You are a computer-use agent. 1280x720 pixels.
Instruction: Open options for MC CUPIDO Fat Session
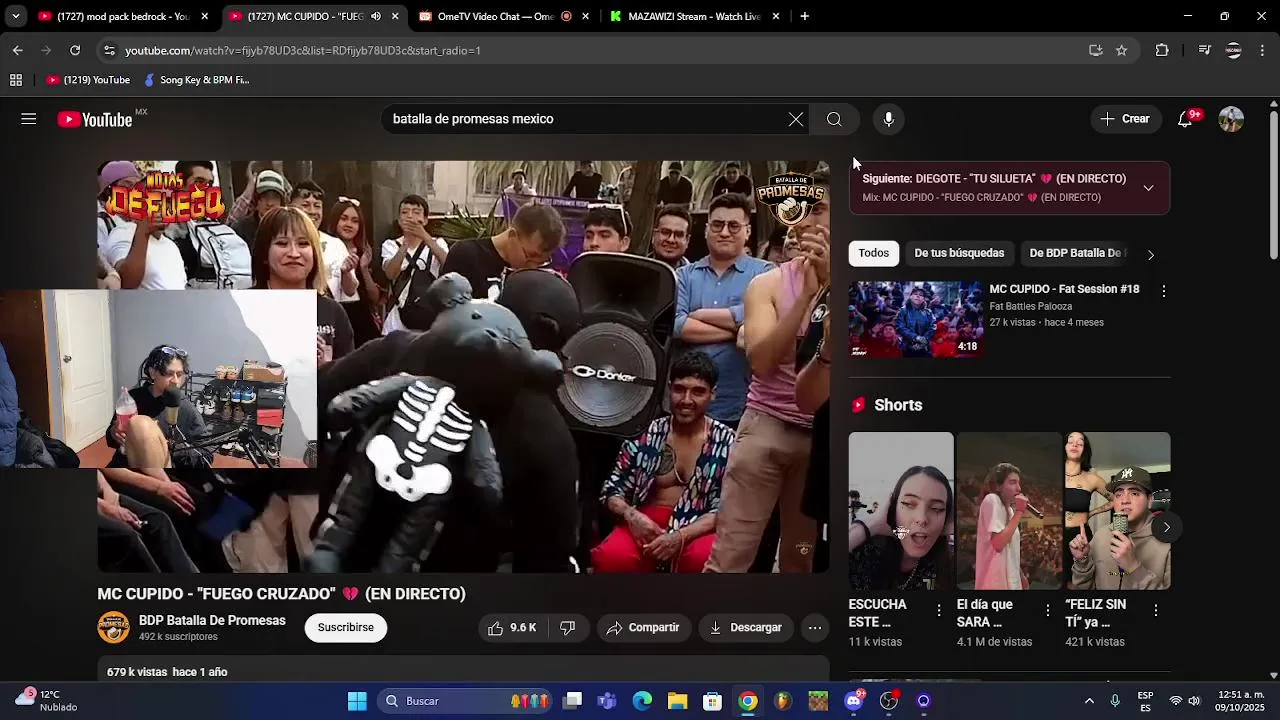click(1163, 291)
